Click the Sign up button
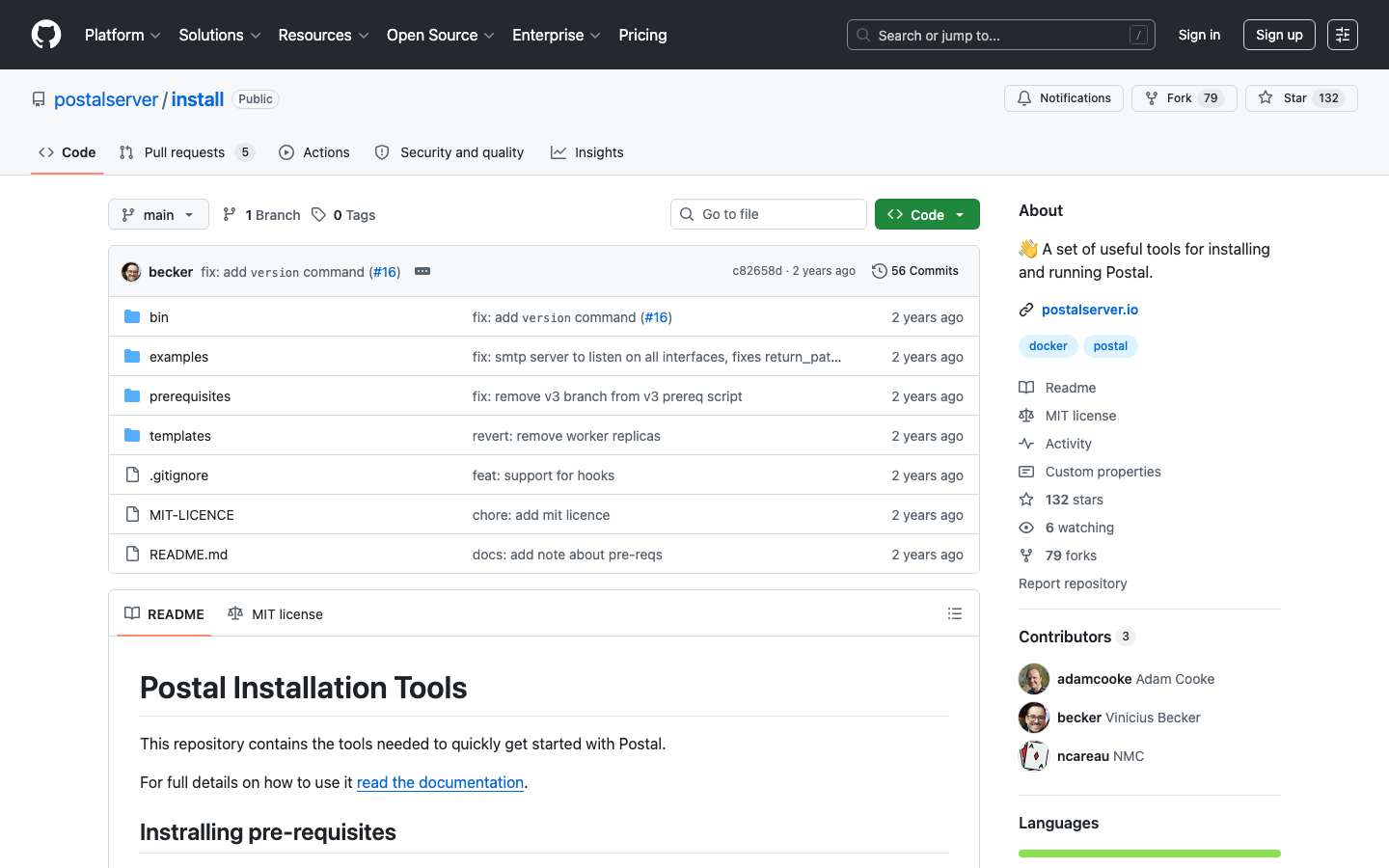 [x=1279, y=35]
